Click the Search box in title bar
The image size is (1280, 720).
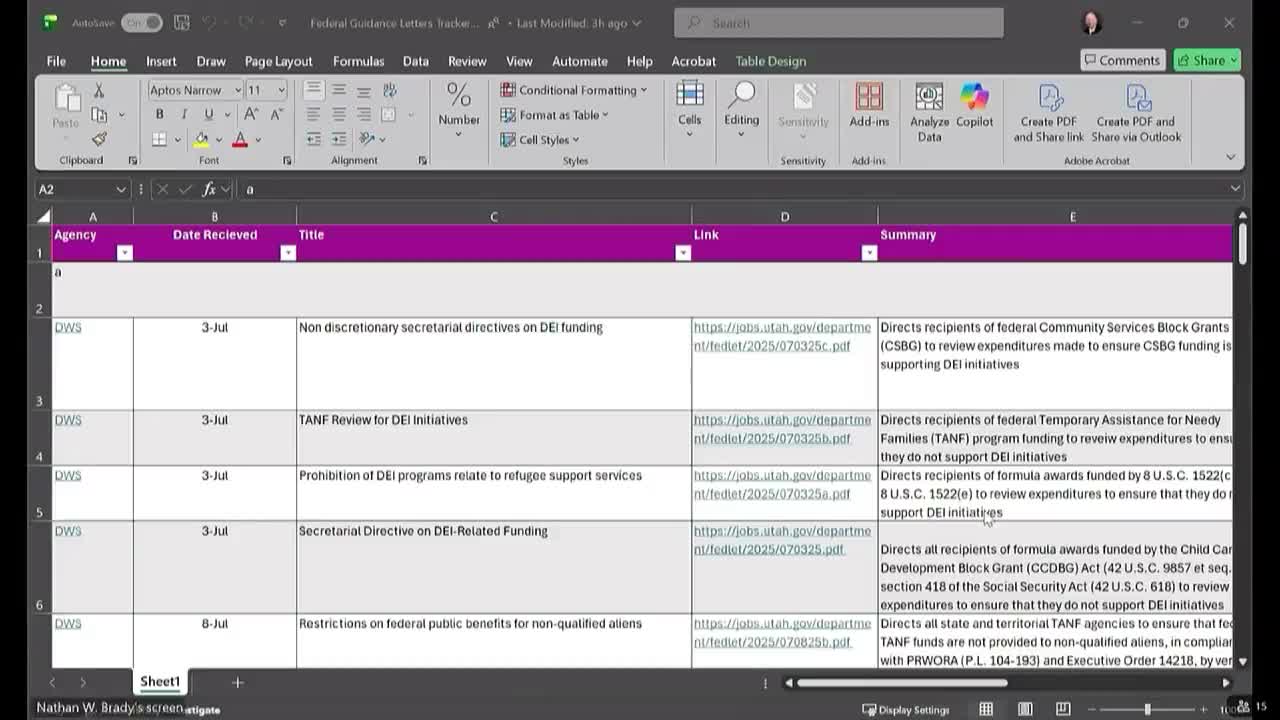pyautogui.click(x=838, y=23)
